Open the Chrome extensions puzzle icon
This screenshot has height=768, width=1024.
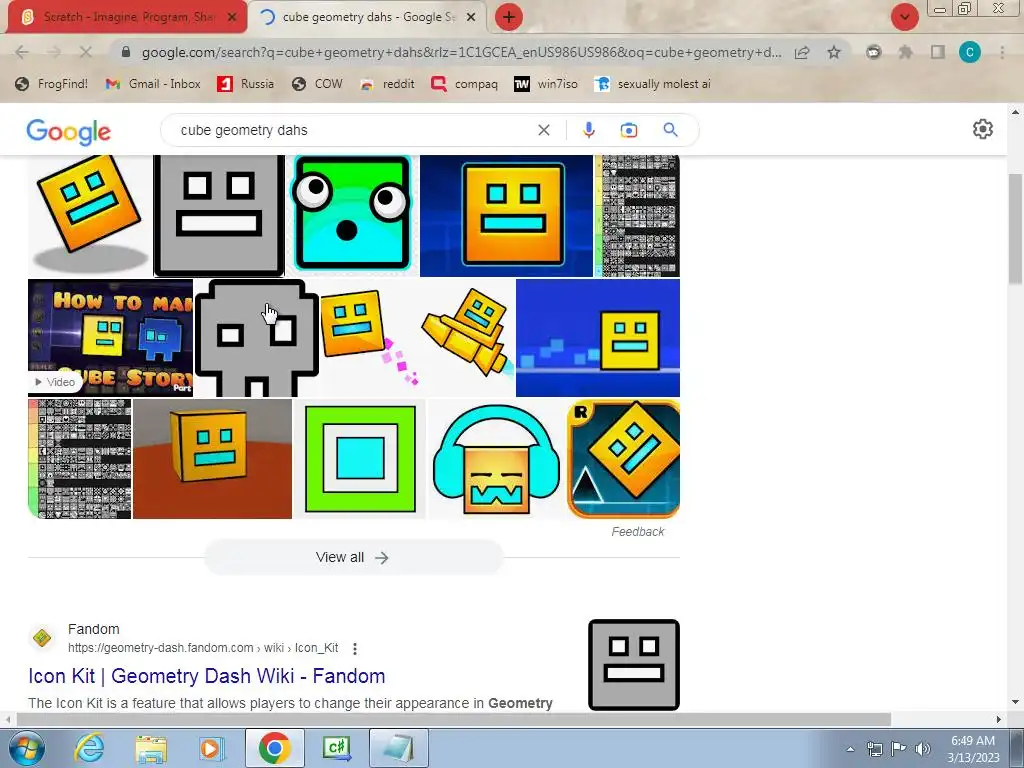click(905, 52)
